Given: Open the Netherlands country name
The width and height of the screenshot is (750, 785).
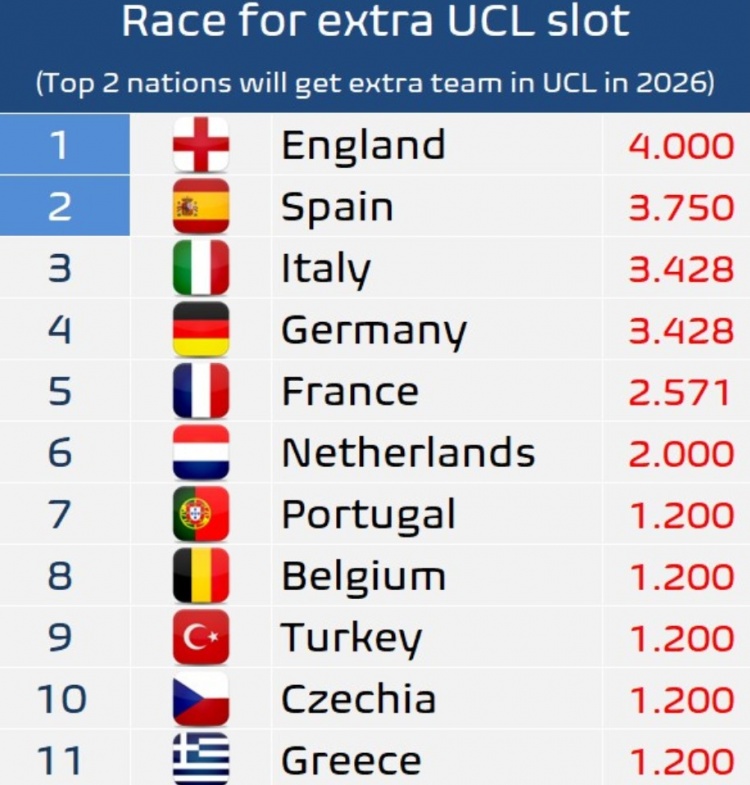Looking at the screenshot, I should (408, 453).
